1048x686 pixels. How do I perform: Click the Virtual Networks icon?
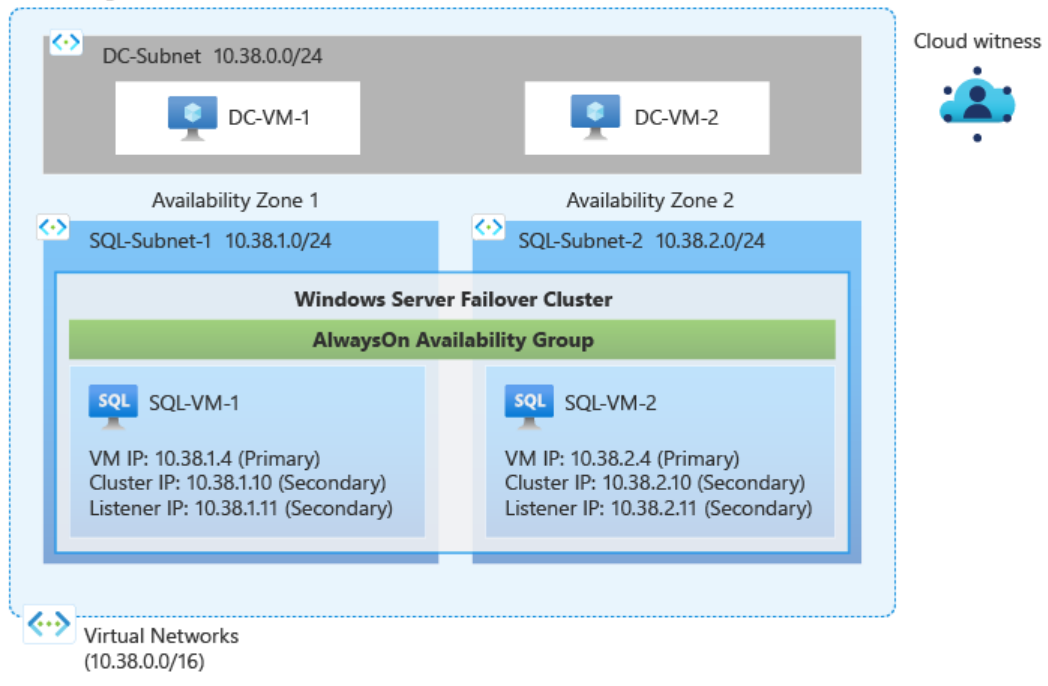(49, 624)
